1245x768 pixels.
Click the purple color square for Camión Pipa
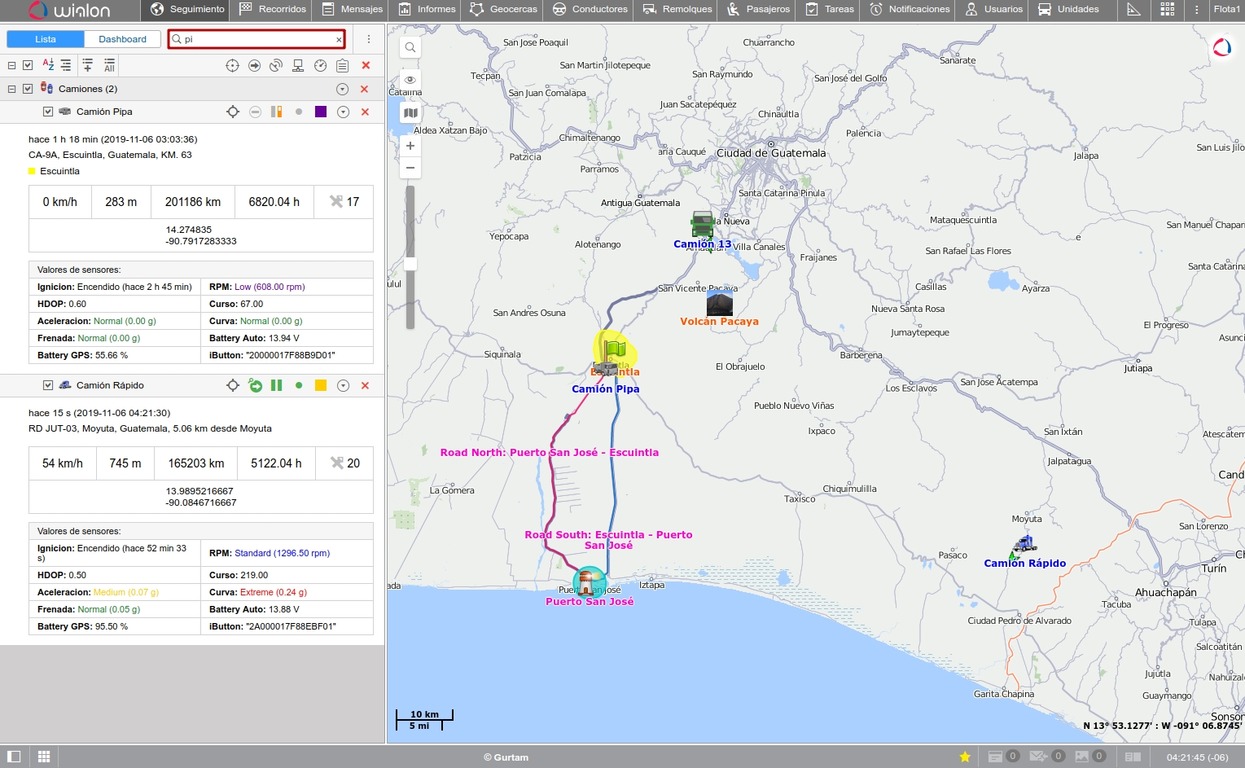pos(321,112)
